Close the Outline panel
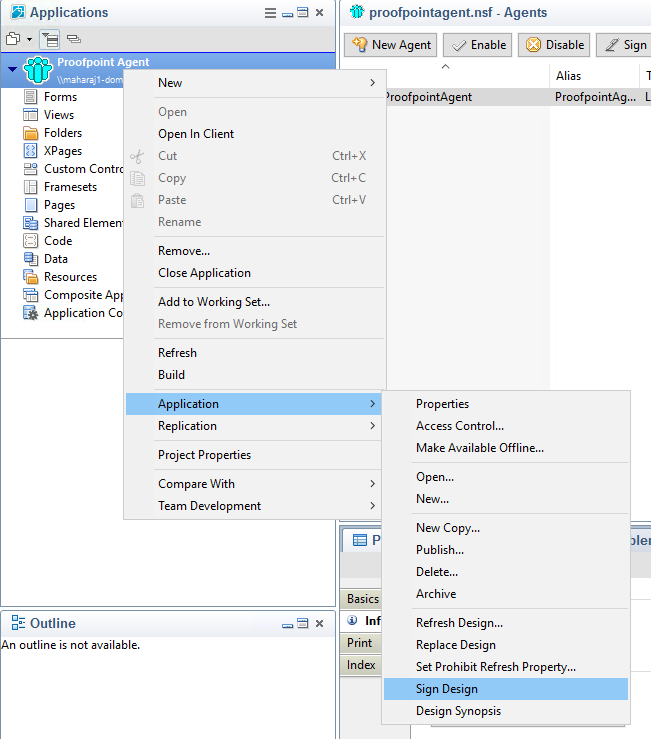This screenshot has height=739, width=651. pyautogui.click(x=320, y=624)
